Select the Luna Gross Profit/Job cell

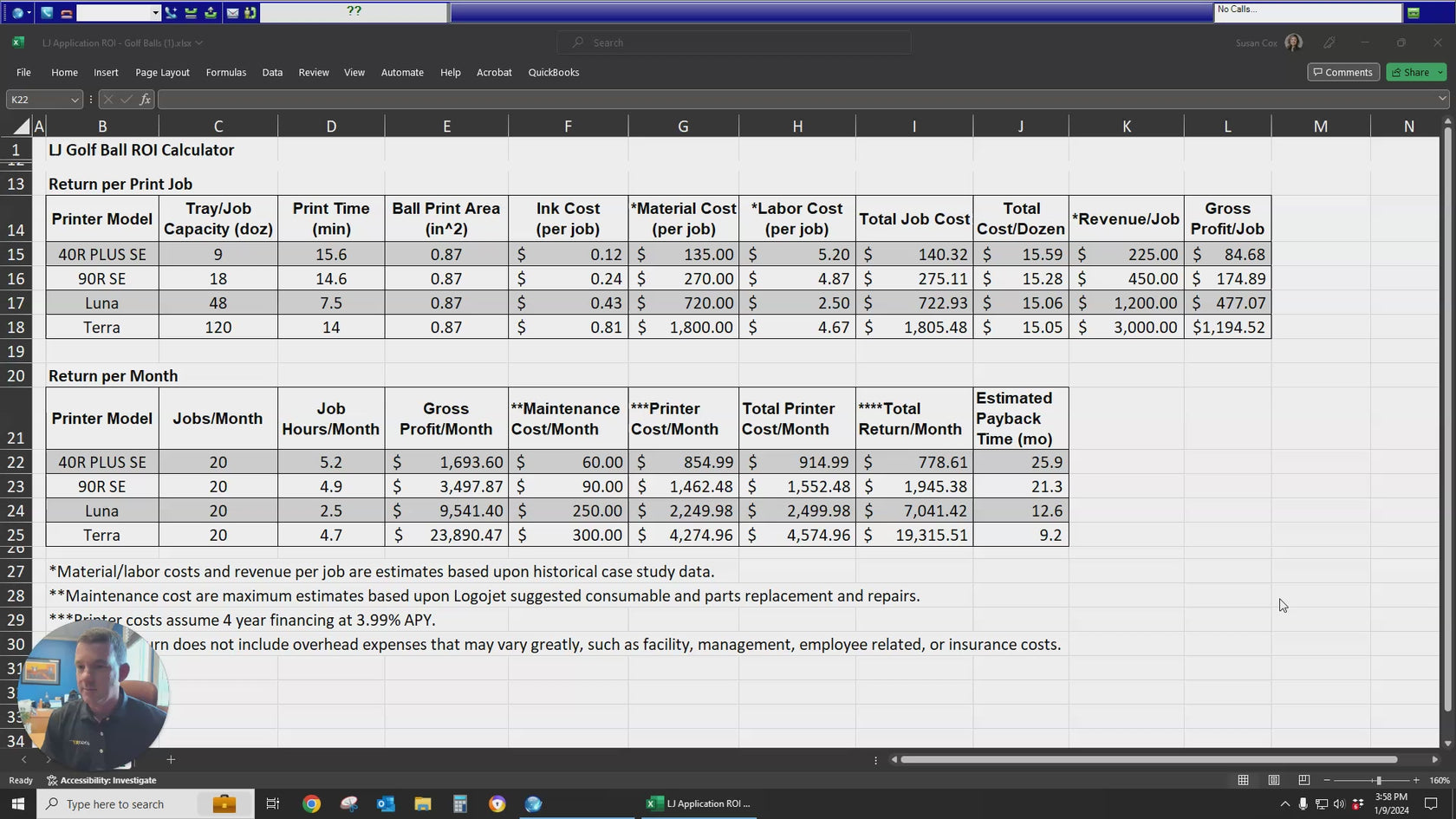[x=1227, y=303]
